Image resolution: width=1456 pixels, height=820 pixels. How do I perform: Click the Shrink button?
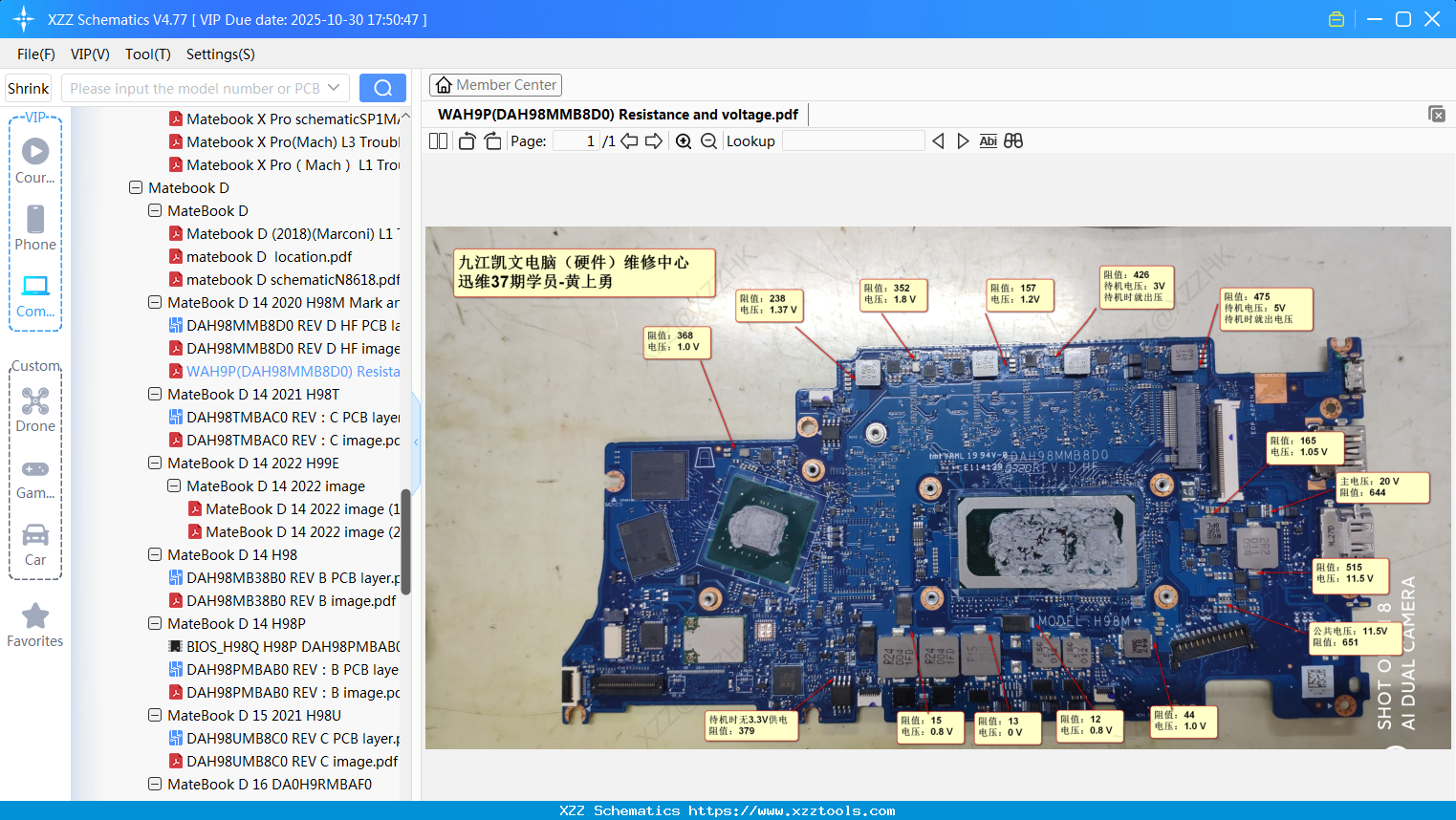click(x=28, y=88)
